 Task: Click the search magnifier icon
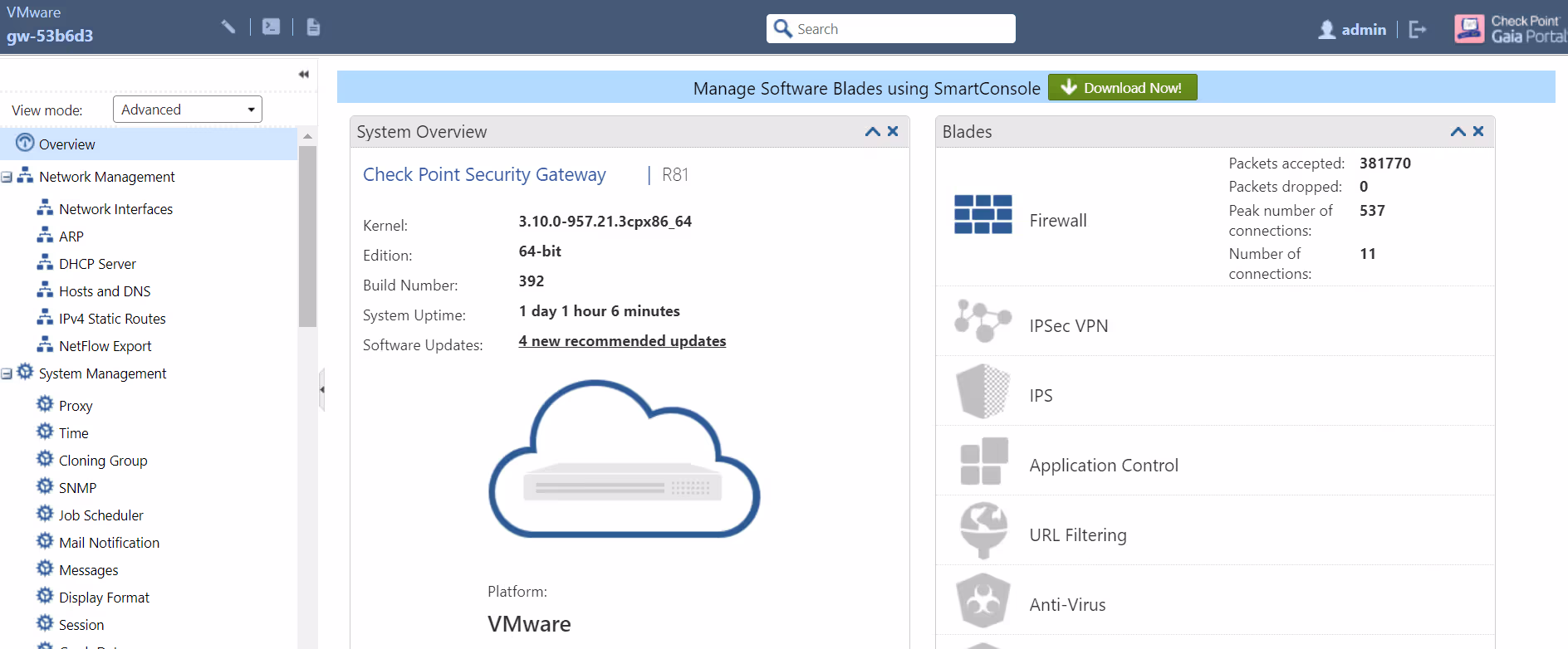pyautogui.click(x=782, y=28)
